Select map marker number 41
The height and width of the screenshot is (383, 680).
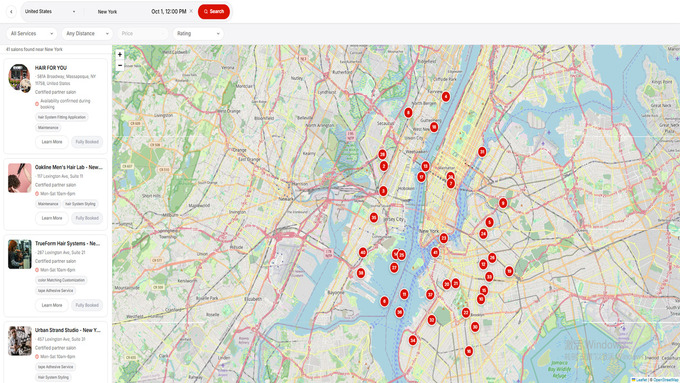click(435, 252)
